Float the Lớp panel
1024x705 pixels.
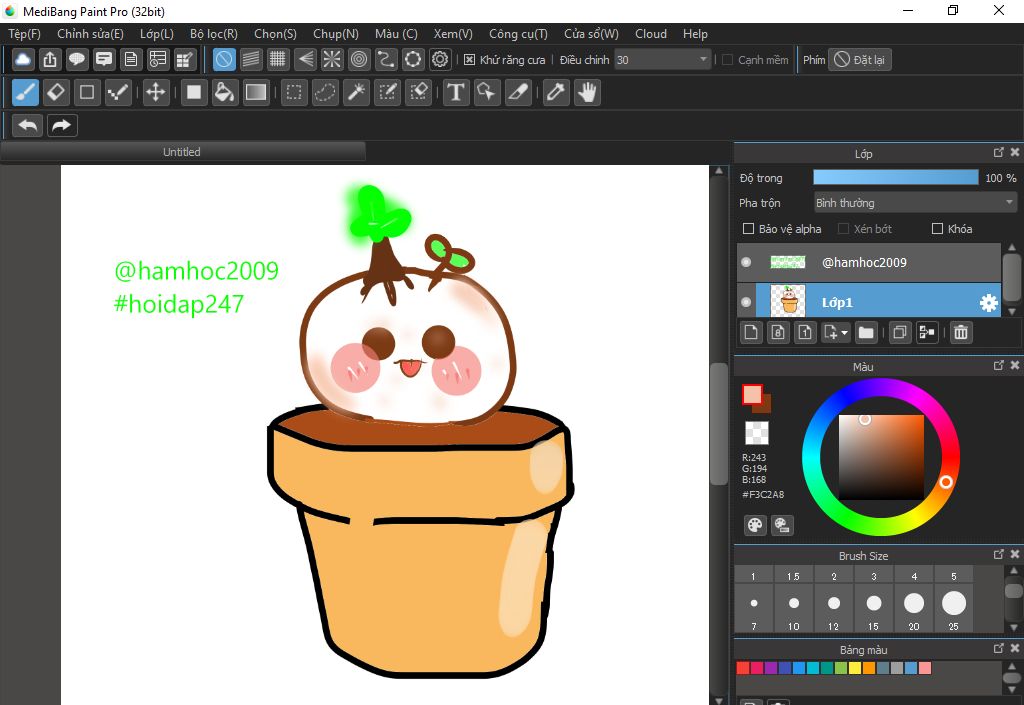pyautogui.click(x=999, y=152)
